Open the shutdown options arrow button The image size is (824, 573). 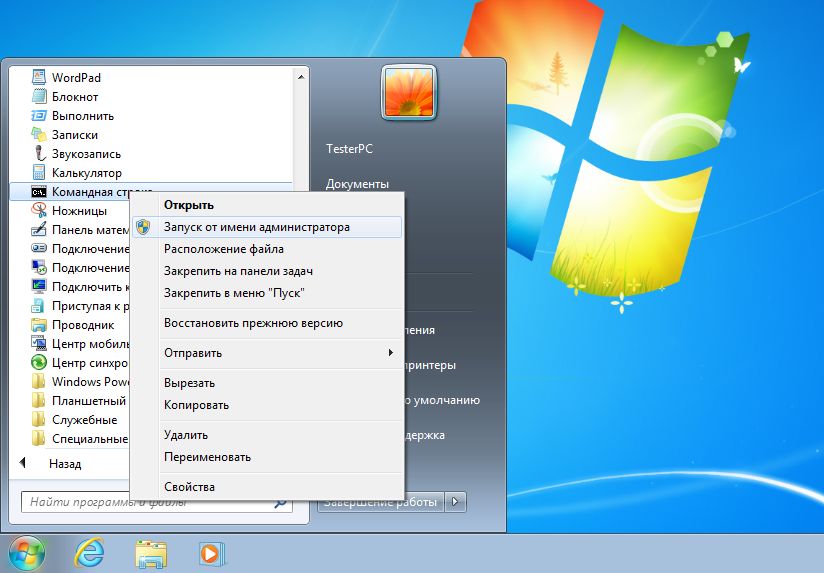[x=455, y=502]
